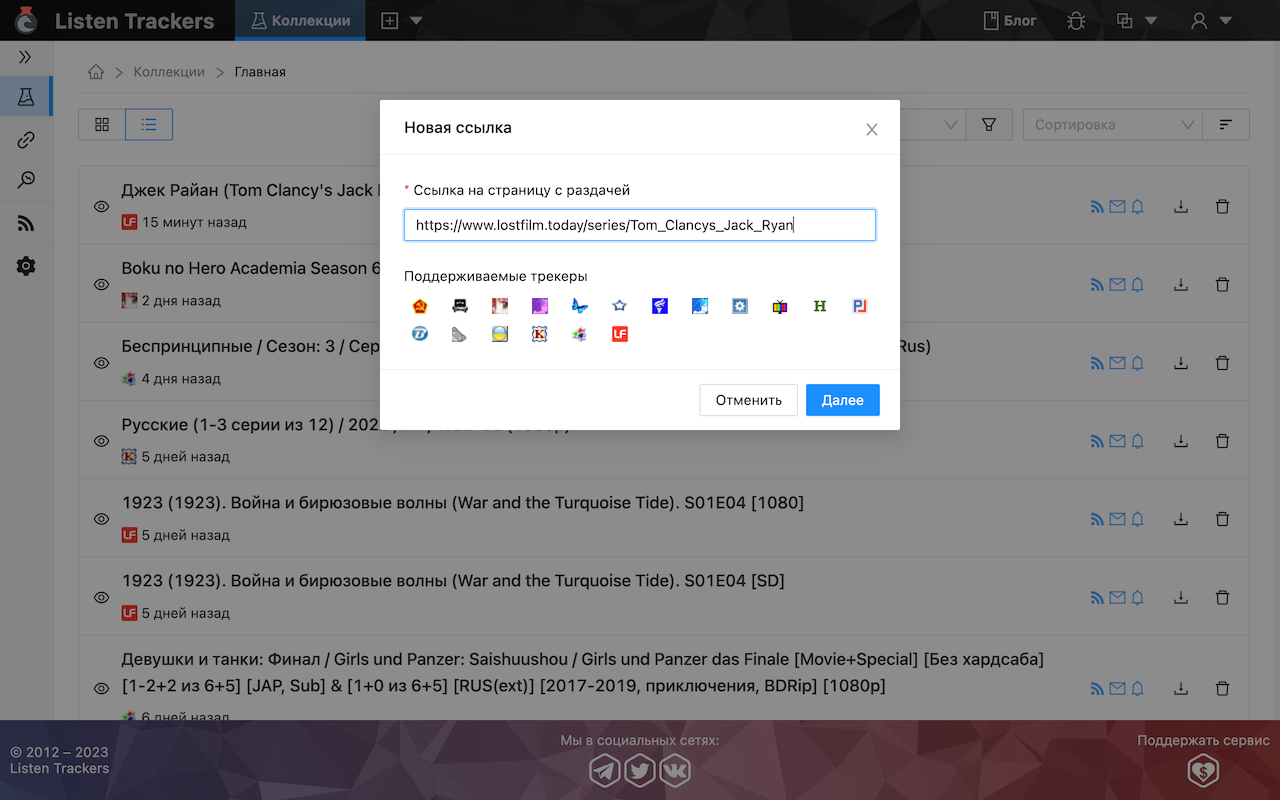Open the Сортировка dropdown

1114,125
